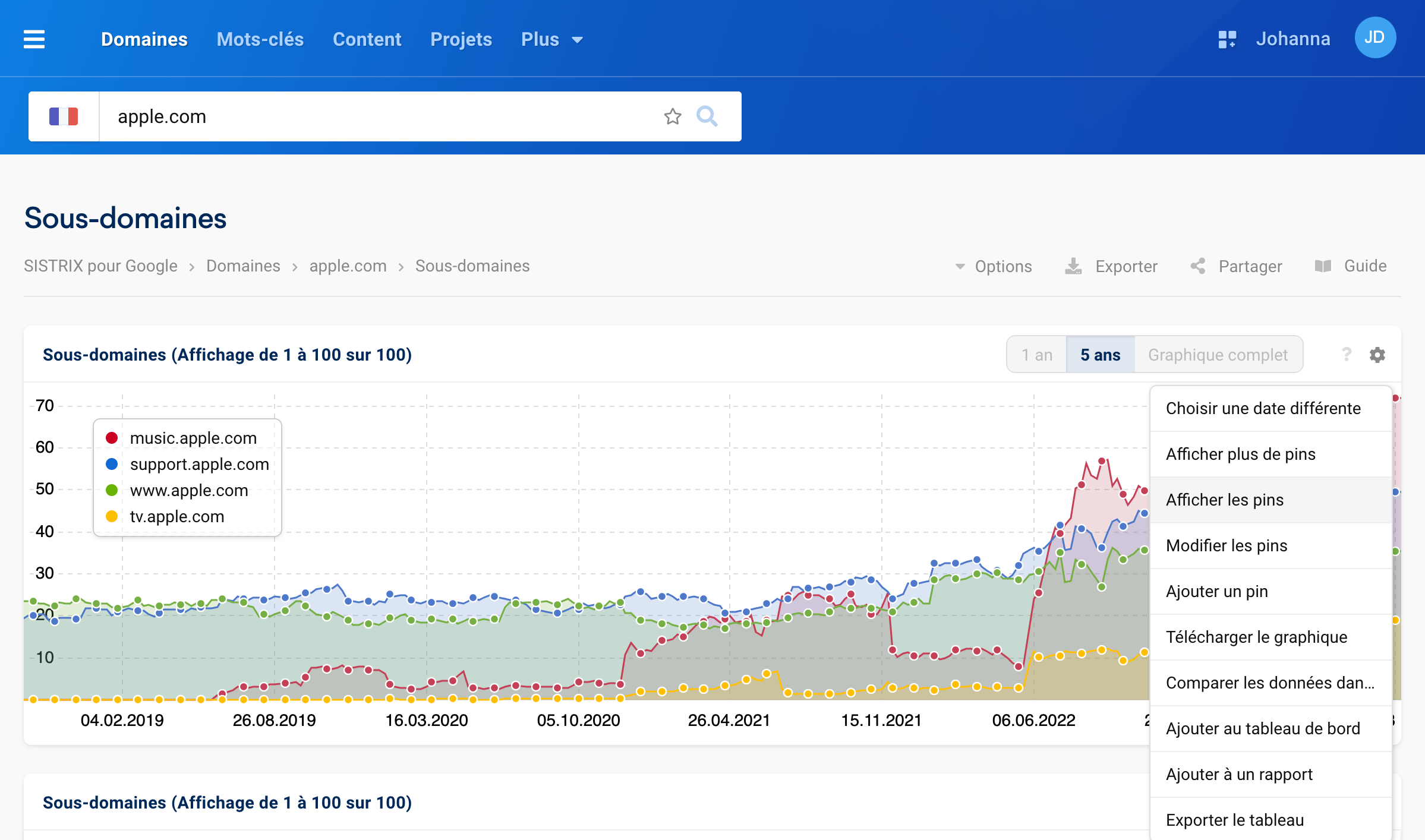Screen dimensions: 1425x840
Task: Open the Projets navigation tab
Action: point(461,39)
